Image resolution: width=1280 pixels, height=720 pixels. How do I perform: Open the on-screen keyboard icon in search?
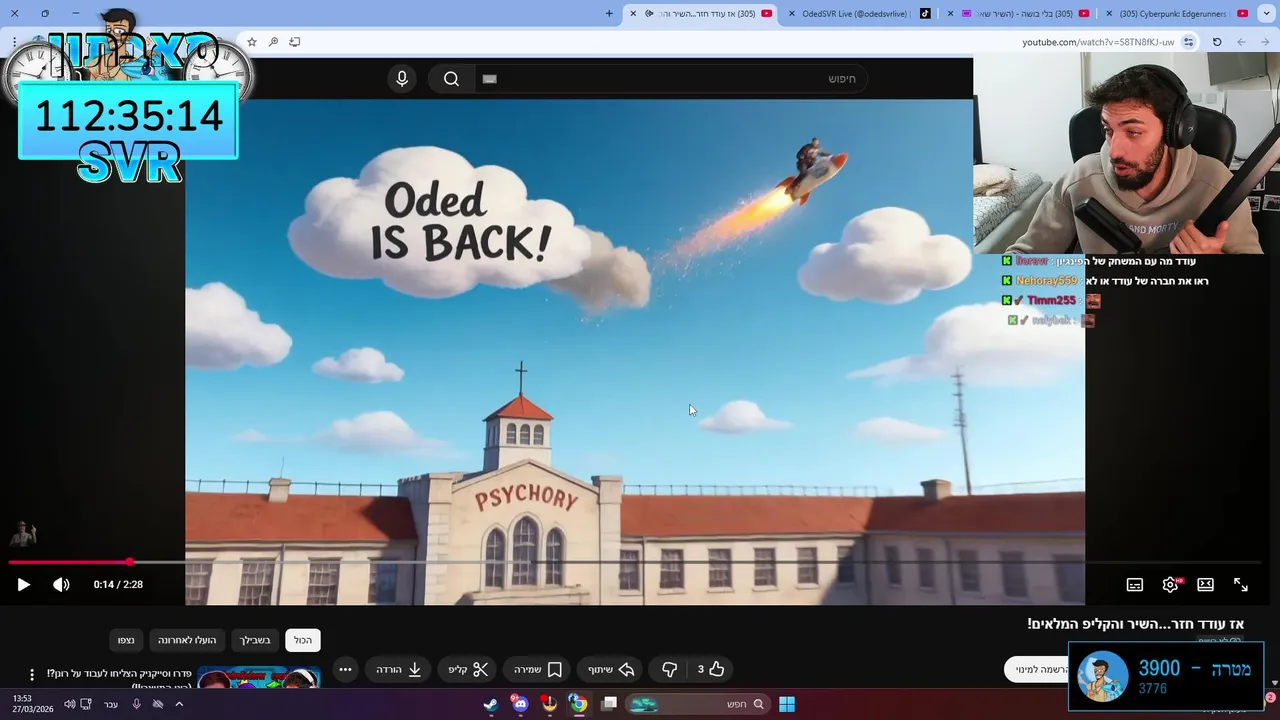[489, 79]
